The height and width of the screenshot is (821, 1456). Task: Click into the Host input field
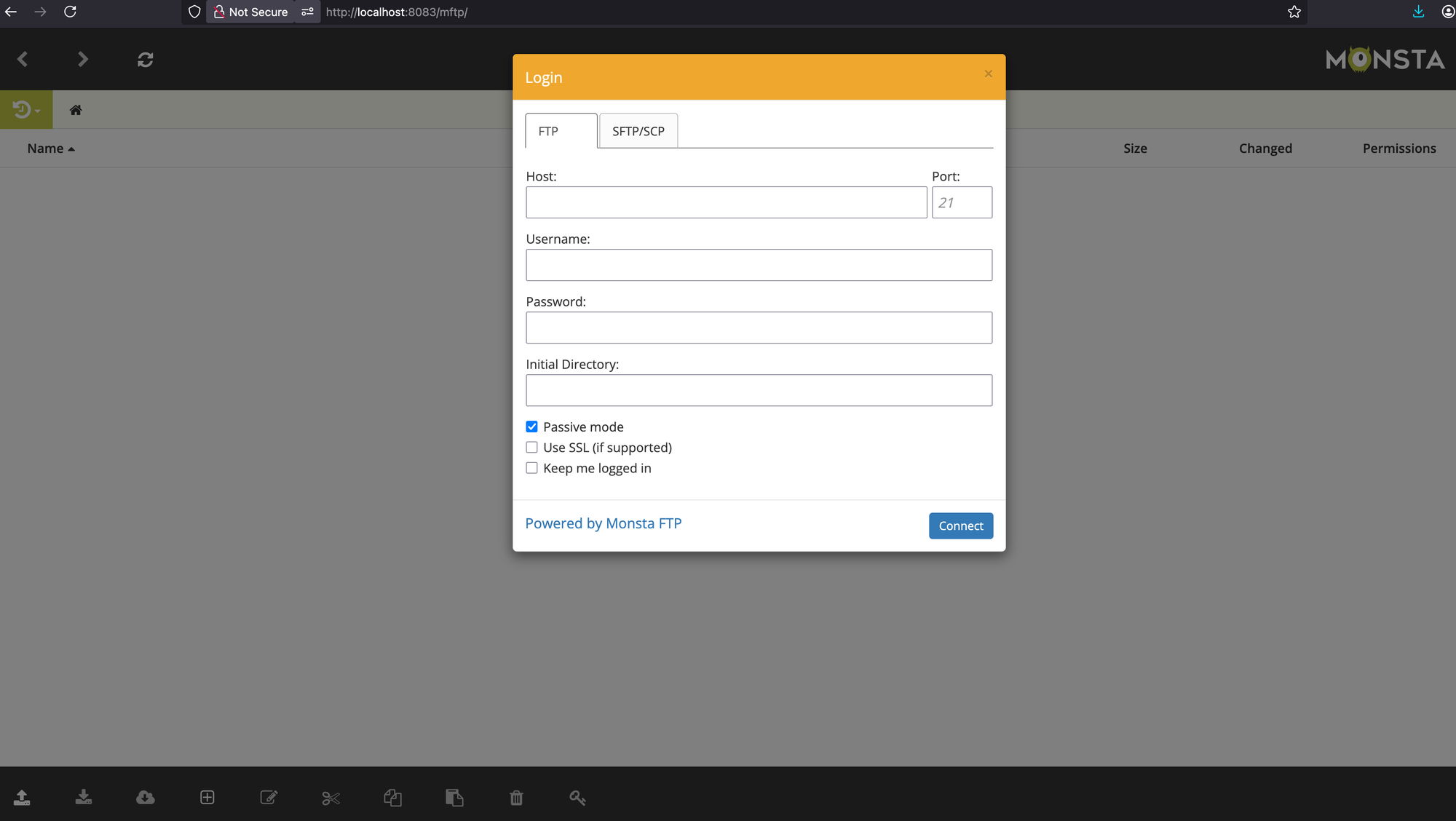[x=726, y=202]
